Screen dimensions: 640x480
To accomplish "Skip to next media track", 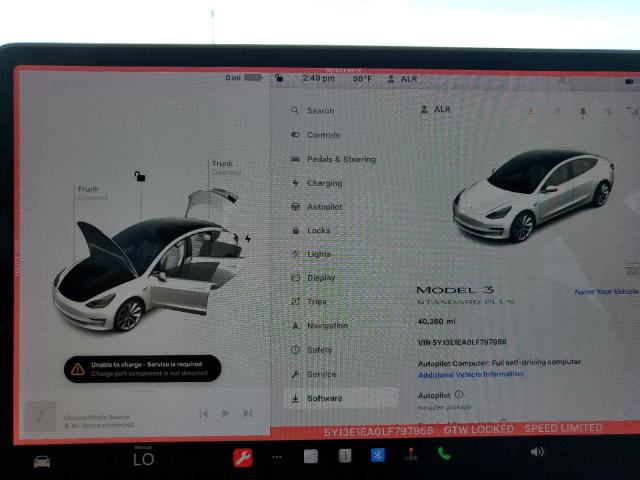I will [x=248, y=413].
